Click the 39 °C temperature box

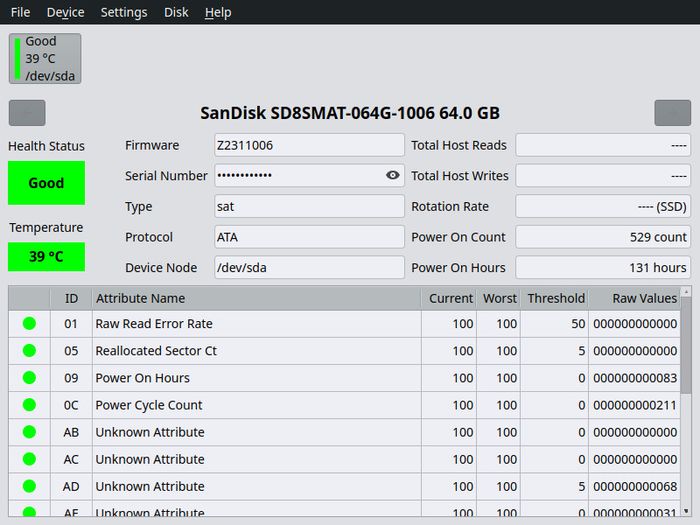[46, 257]
